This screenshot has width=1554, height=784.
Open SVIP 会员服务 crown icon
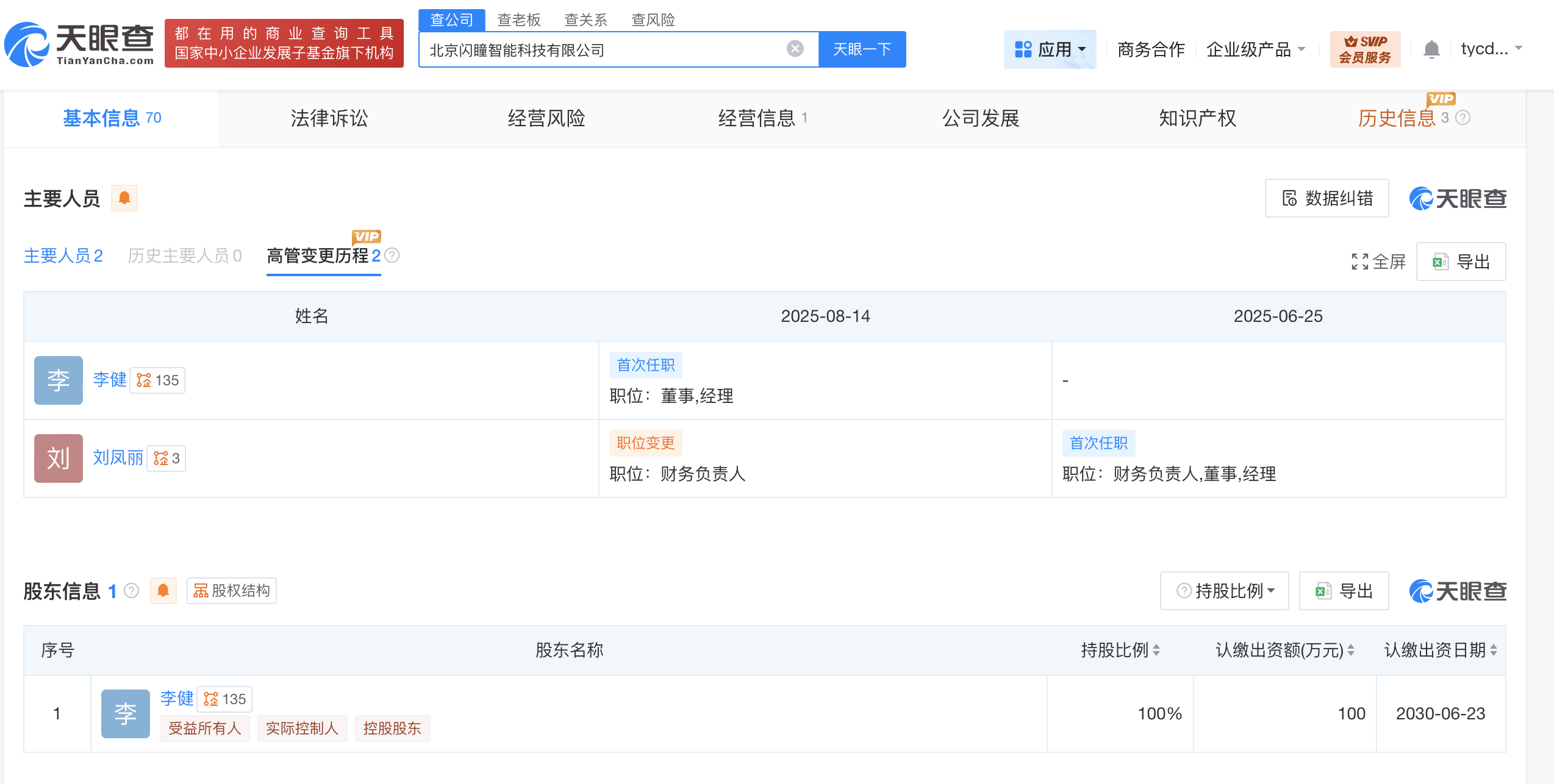pyautogui.click(x=1365, y=49)
